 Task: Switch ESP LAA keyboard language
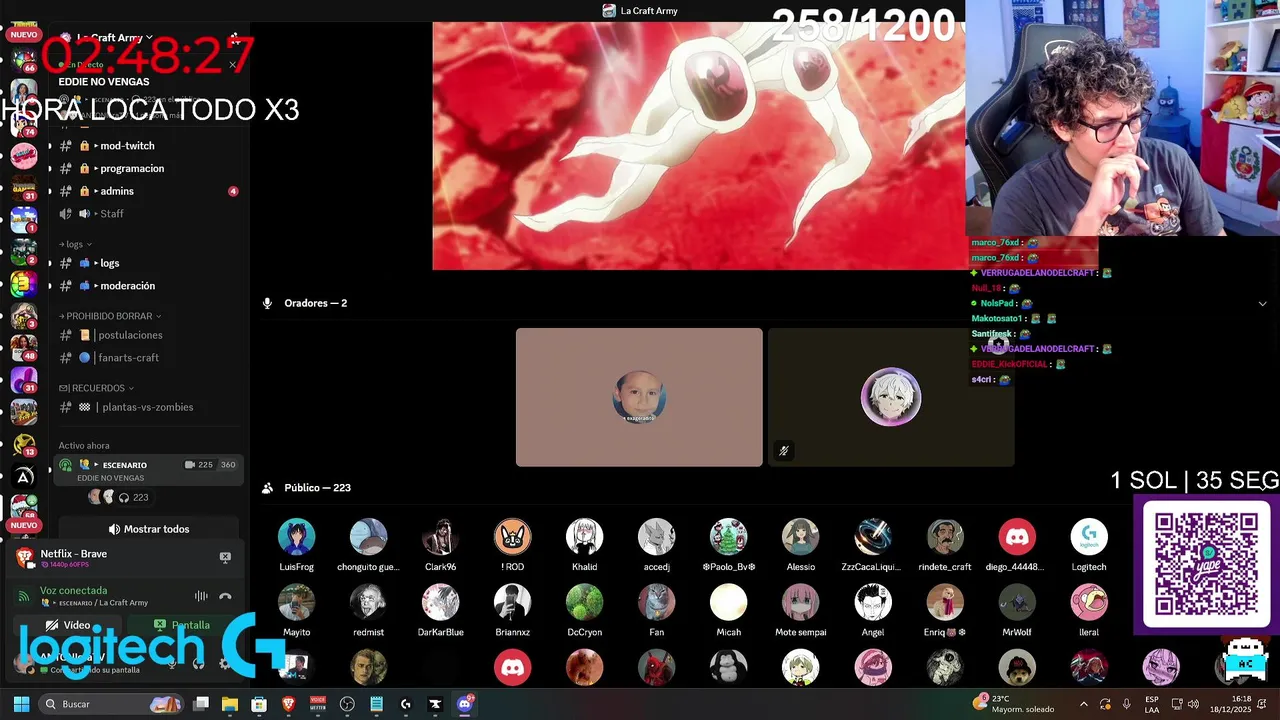[x=1152, y=704]
